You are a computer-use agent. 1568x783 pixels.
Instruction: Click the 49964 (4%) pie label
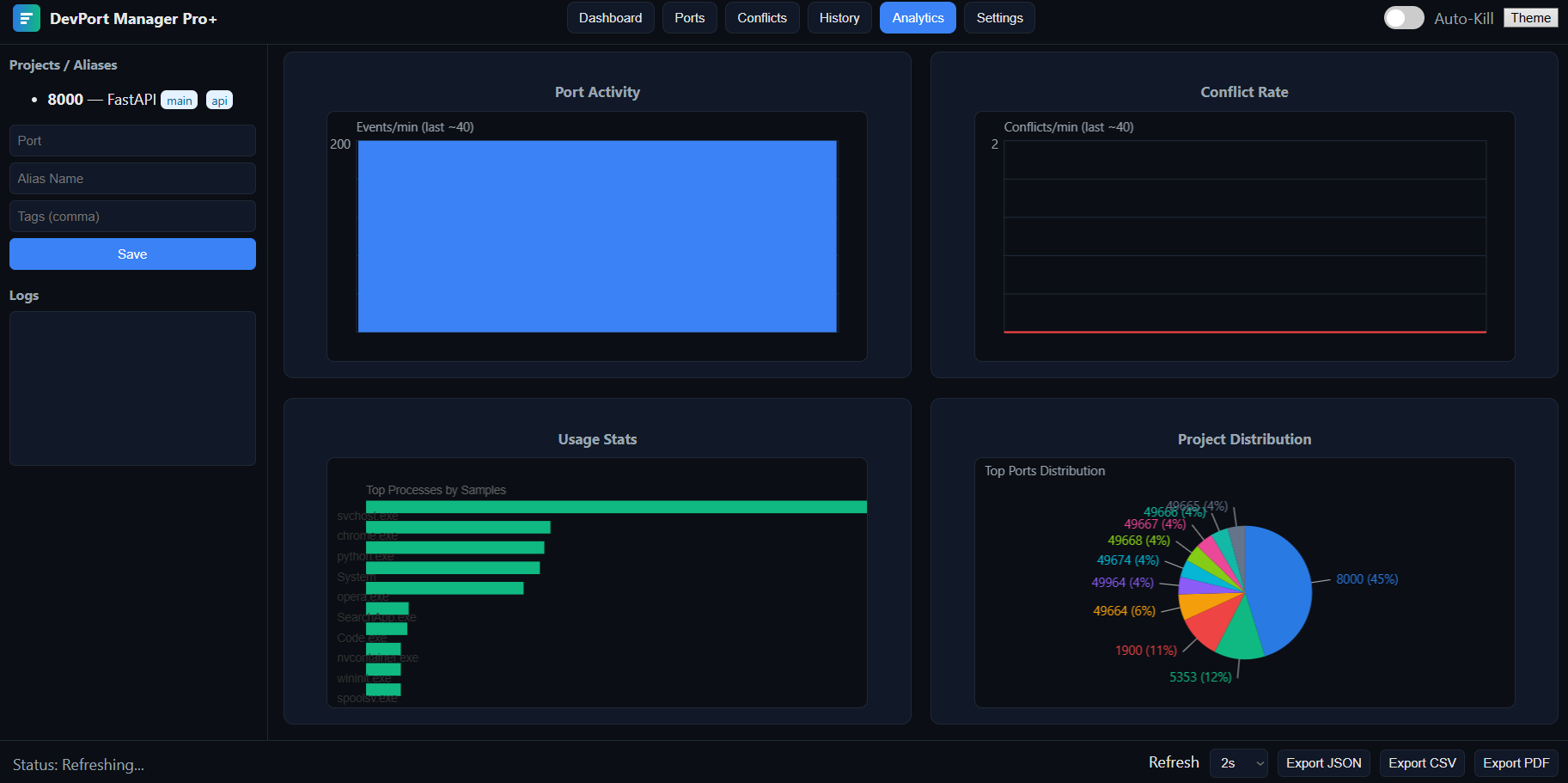point(1122,583)
